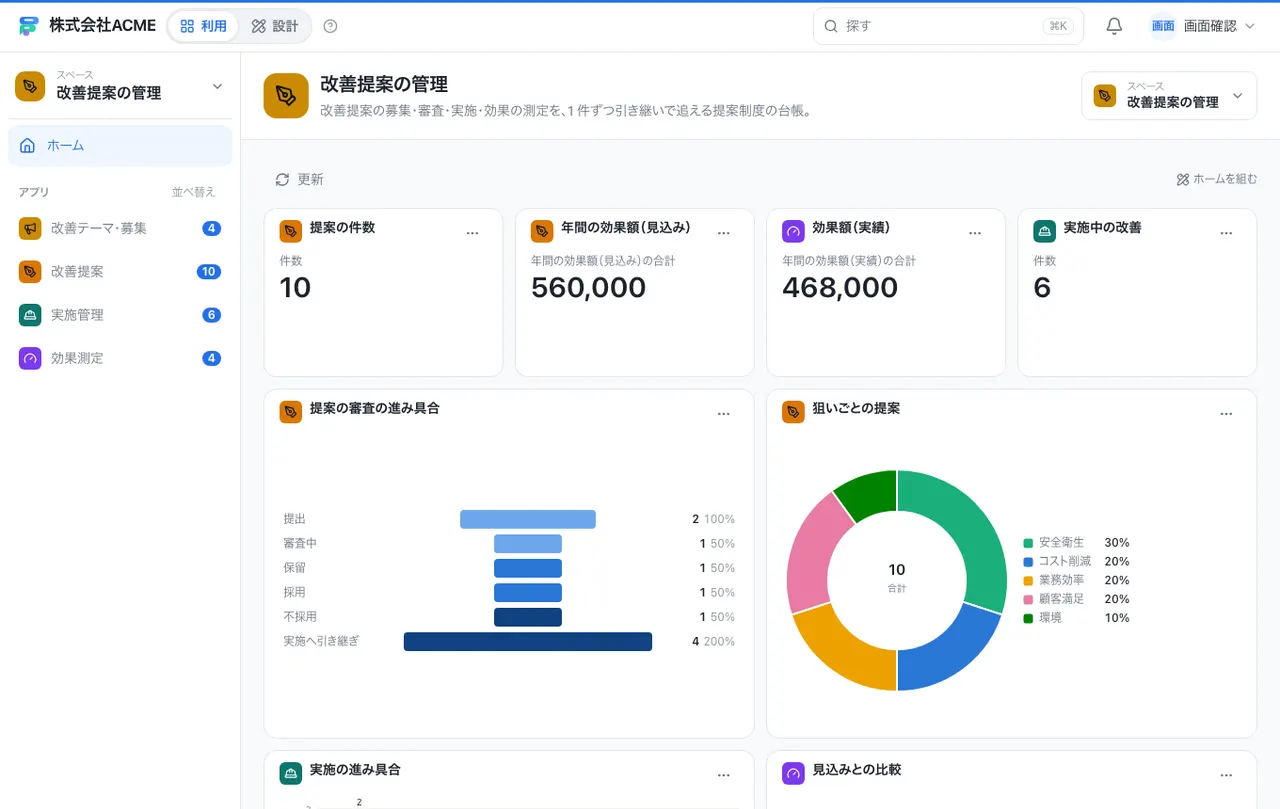This screenshot has width=1280, height=809.
Task: Click the 更新 button label
Action: (x=310, y=179)
